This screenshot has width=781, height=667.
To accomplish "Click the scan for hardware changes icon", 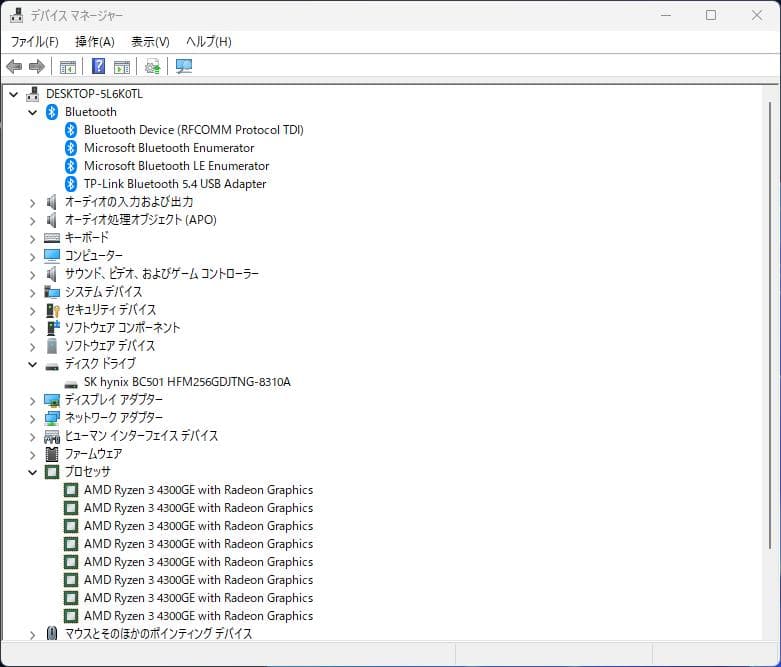I will point(184,66).
